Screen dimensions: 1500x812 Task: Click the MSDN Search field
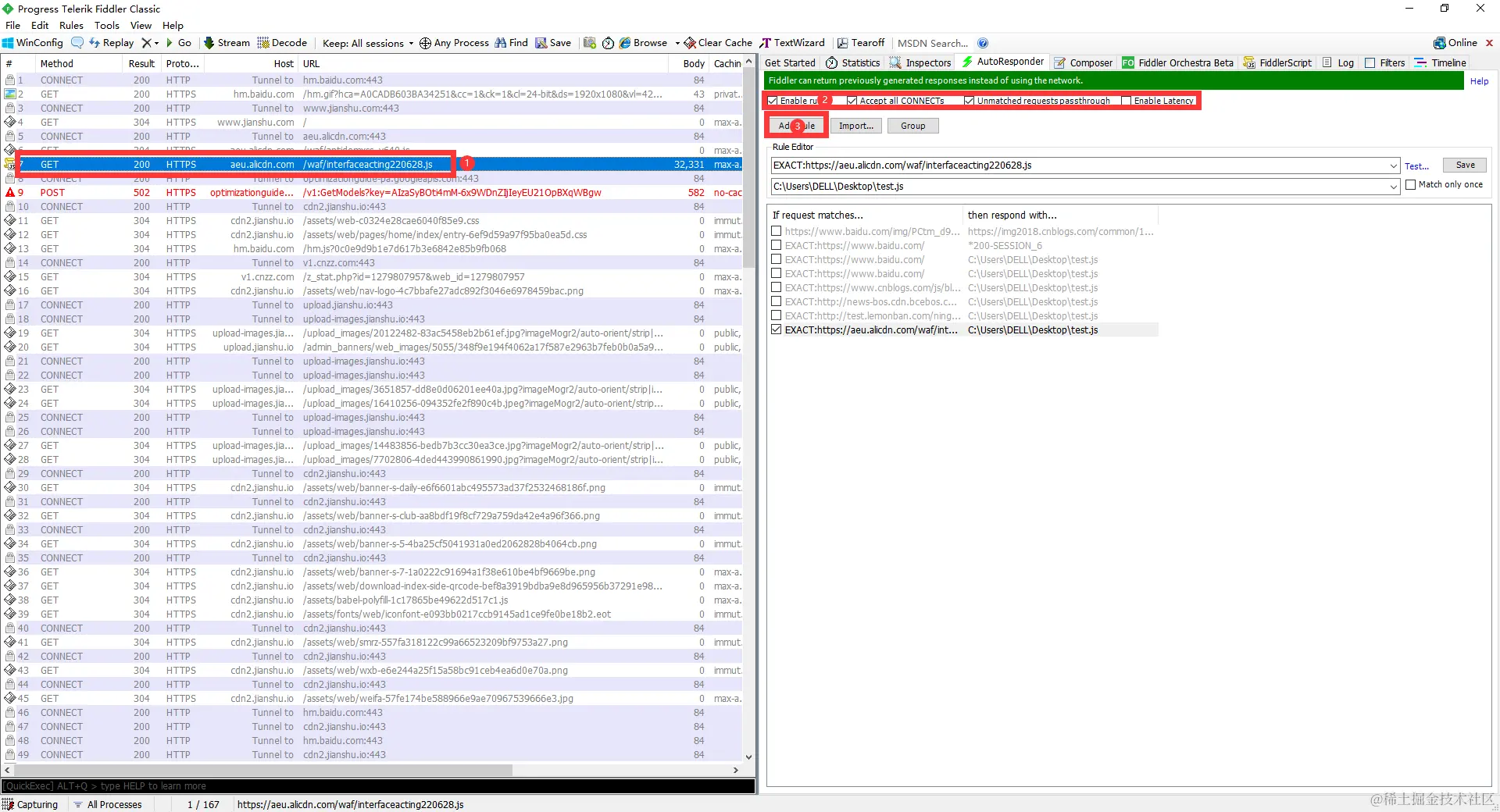pyautogui.click(x=933, y=43)
